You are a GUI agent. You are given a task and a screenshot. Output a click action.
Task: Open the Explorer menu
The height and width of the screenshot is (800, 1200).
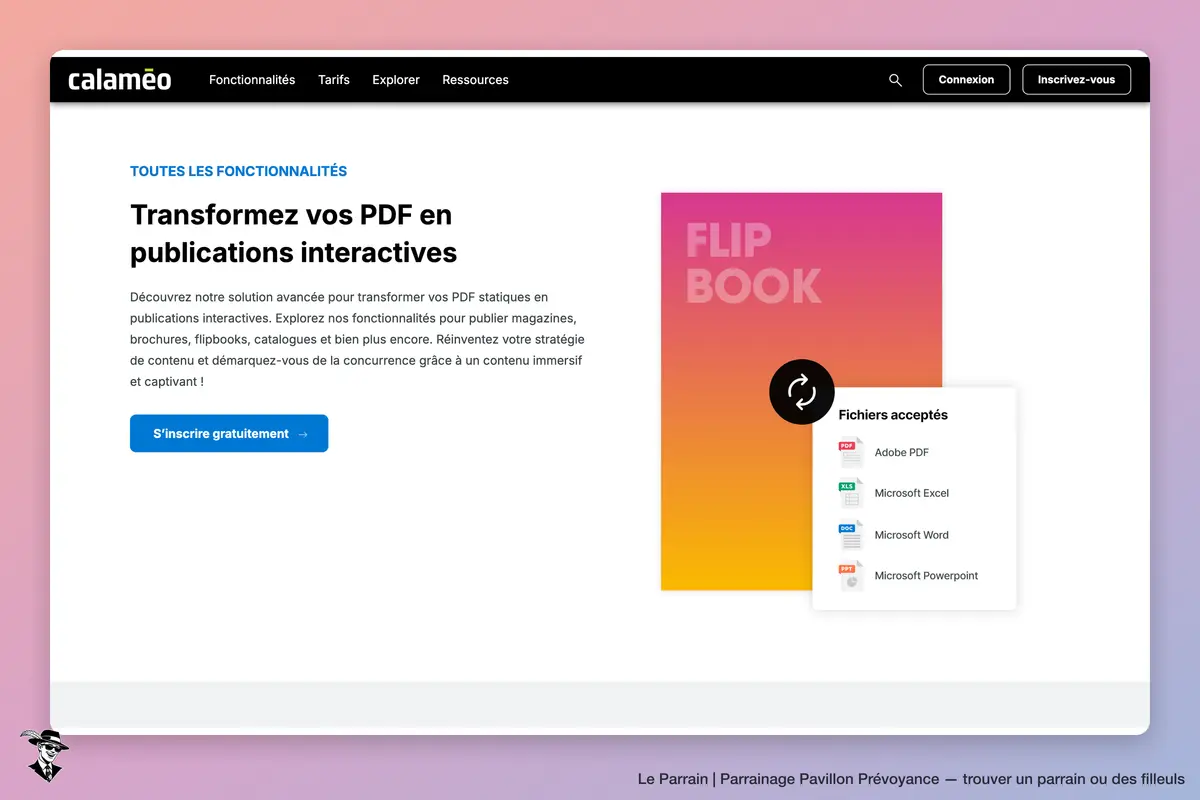point(396,80)
